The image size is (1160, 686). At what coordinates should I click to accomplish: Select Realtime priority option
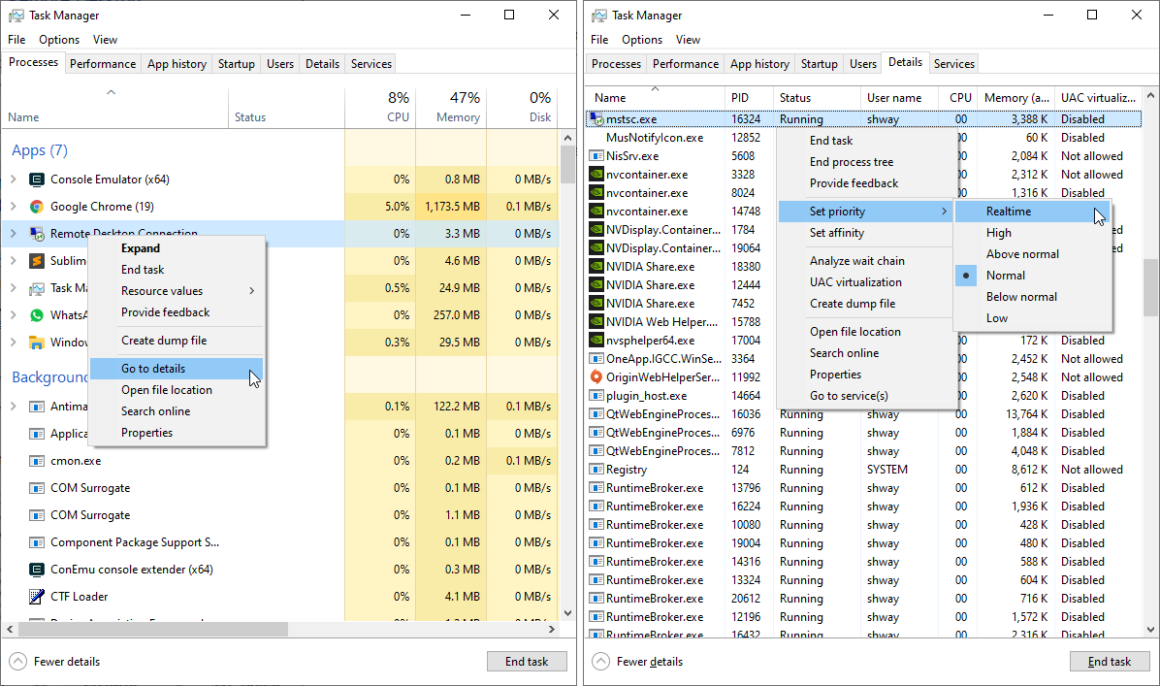pyautogui.click(x=1008, y=212)
